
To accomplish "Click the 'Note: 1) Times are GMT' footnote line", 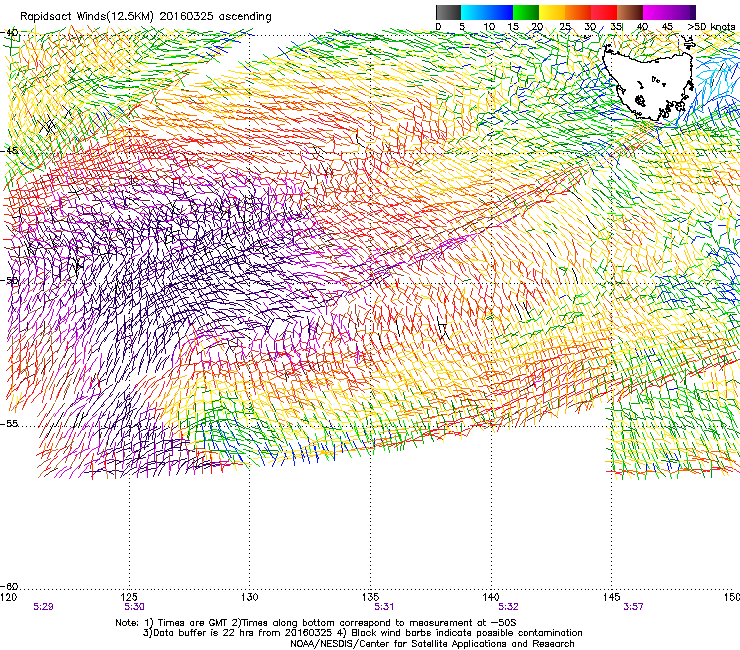I will point(316,623).
